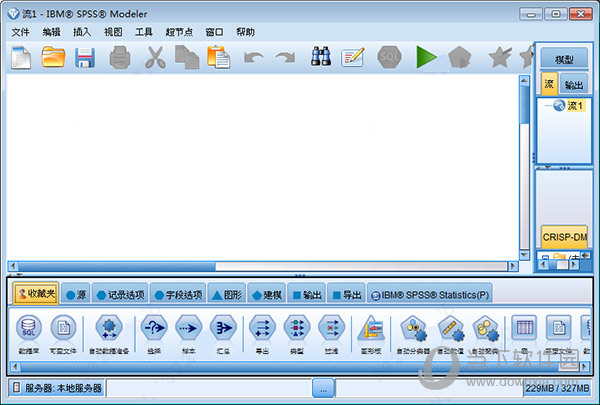Click the canvas vertical scrollbar down arrow

524,255
